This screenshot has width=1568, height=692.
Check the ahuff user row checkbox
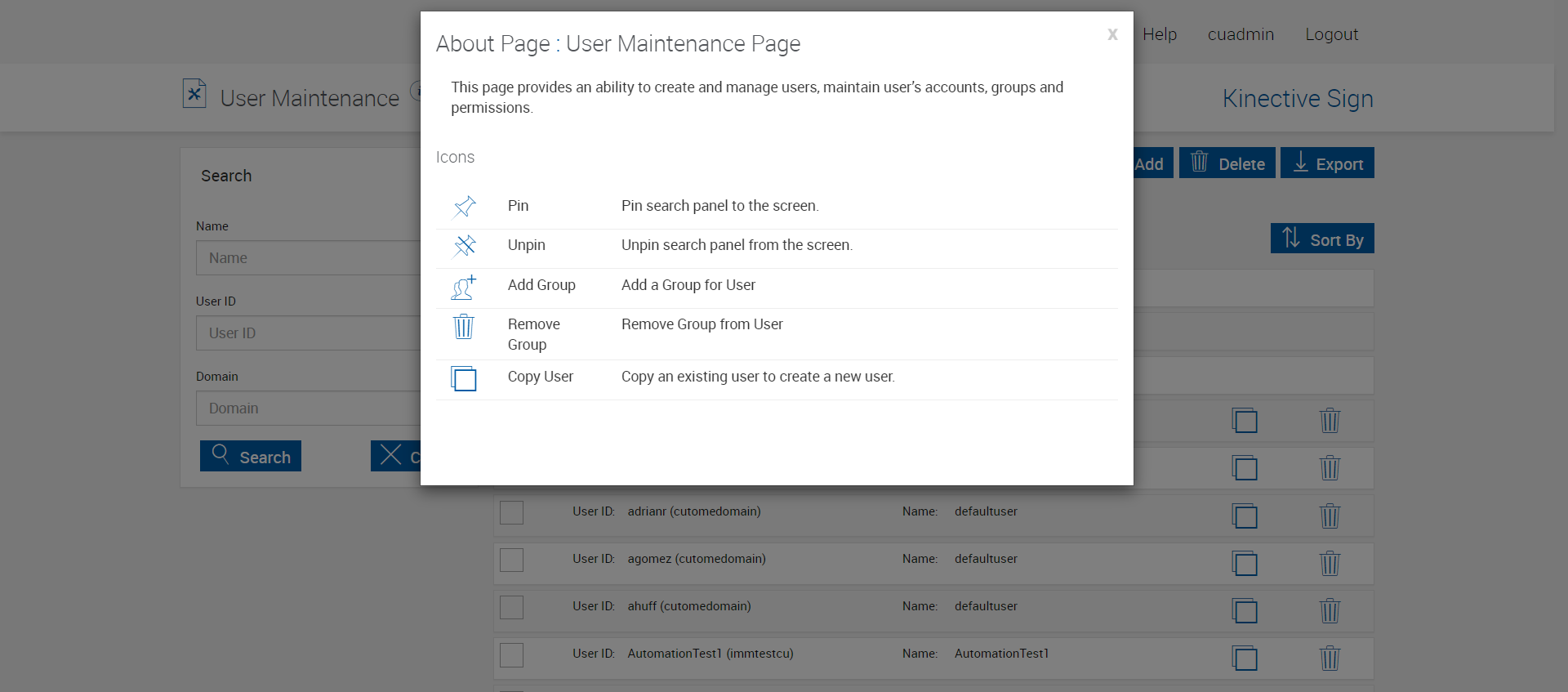point(511,607)
